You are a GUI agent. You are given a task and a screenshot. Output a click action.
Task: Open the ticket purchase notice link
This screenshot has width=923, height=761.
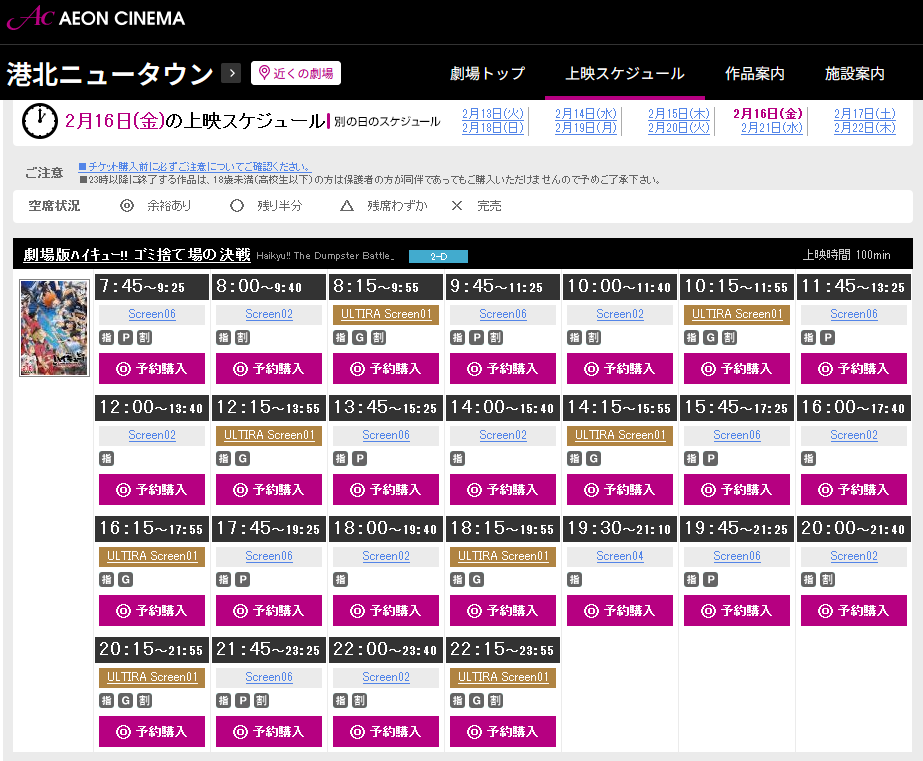pos(199,167)
